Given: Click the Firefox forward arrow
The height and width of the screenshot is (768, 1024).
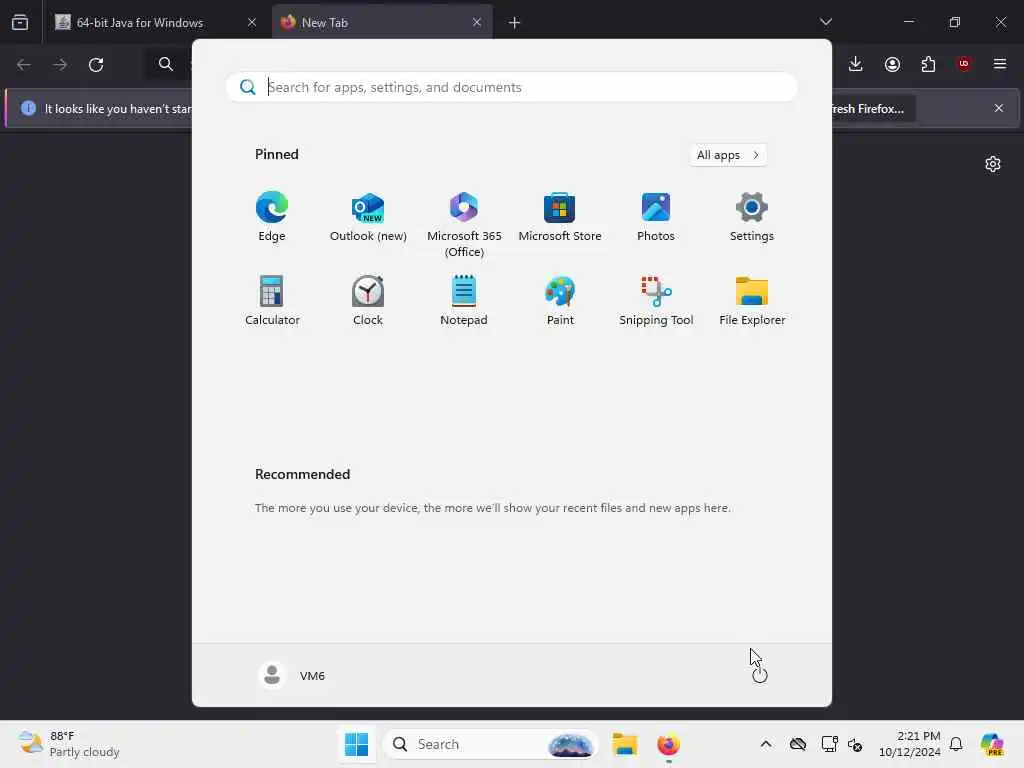Looking at the screenshot, I should [60, 65].
